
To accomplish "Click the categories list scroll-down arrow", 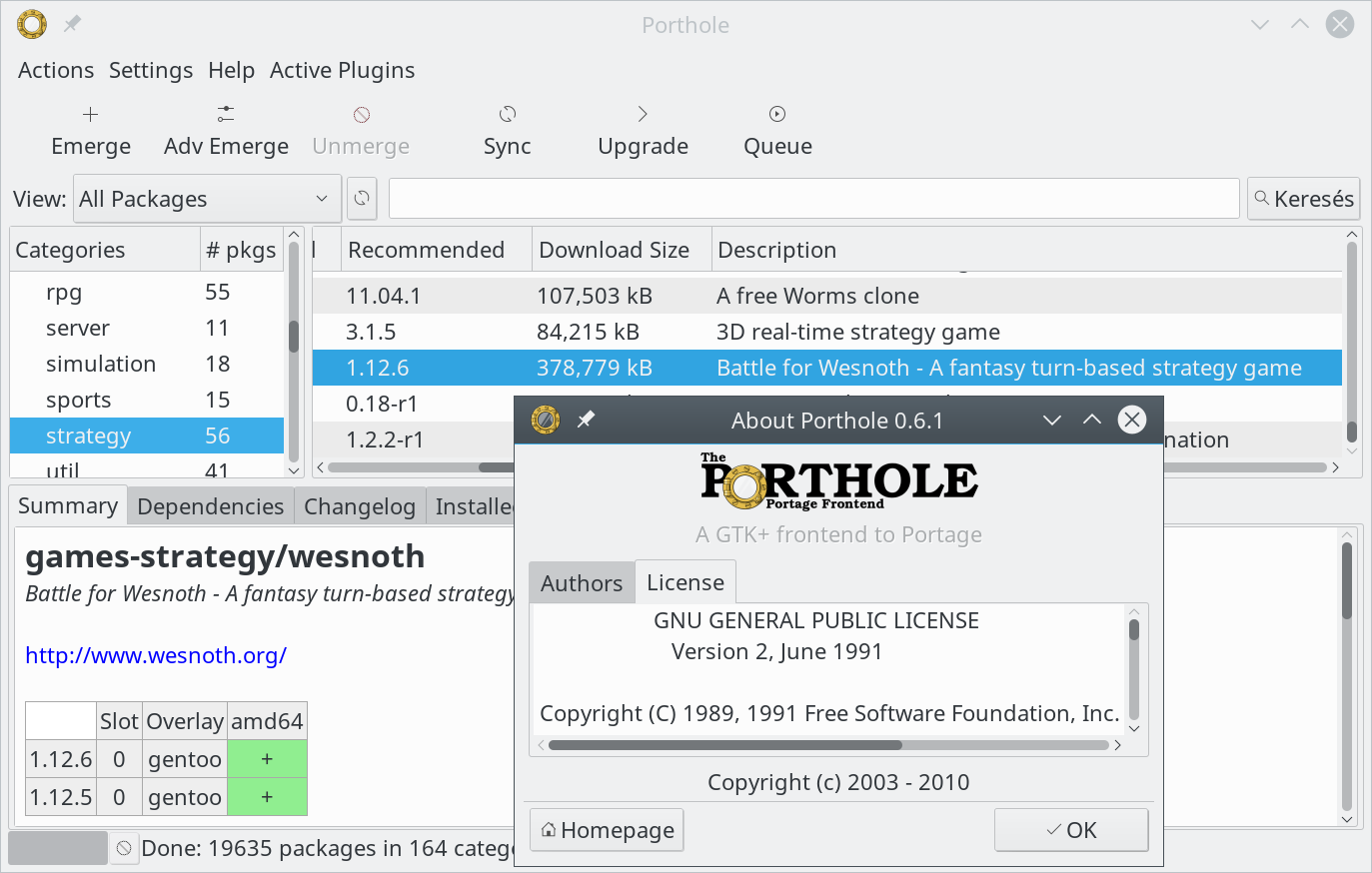I will pos(294,469).
